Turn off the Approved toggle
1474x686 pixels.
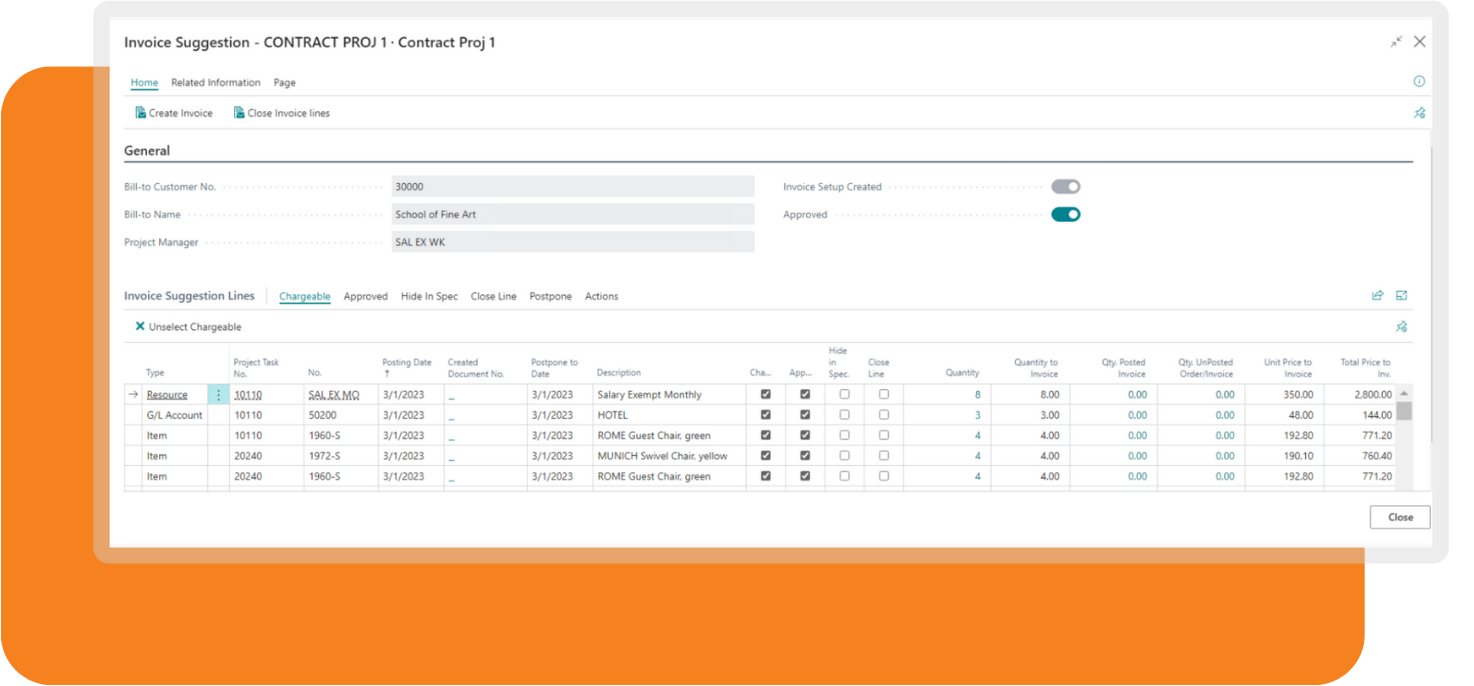pyautogui.click(x=1065, y=214)
